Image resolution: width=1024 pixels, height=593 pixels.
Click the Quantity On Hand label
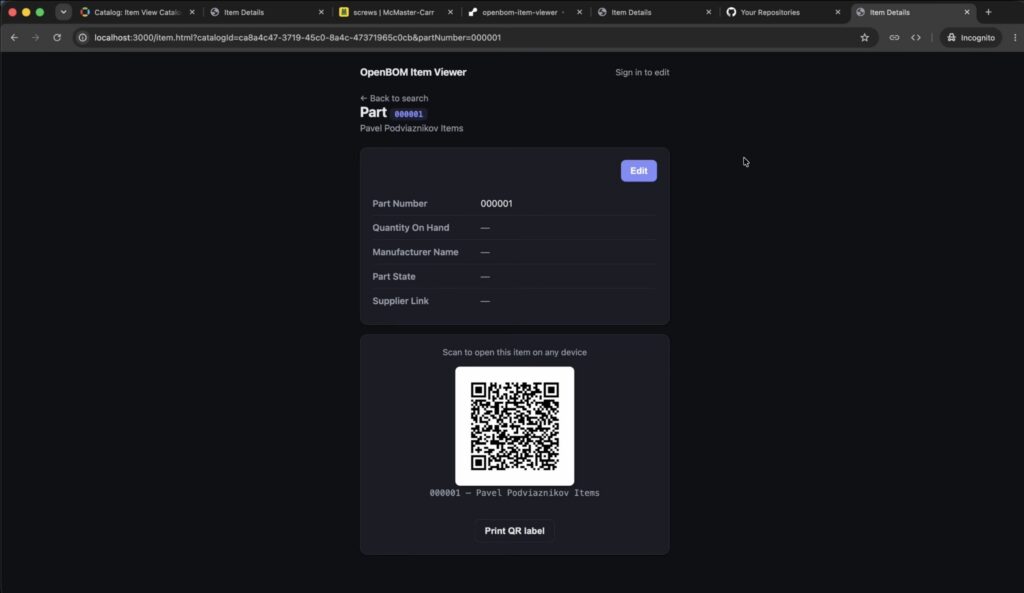[411, 228]
